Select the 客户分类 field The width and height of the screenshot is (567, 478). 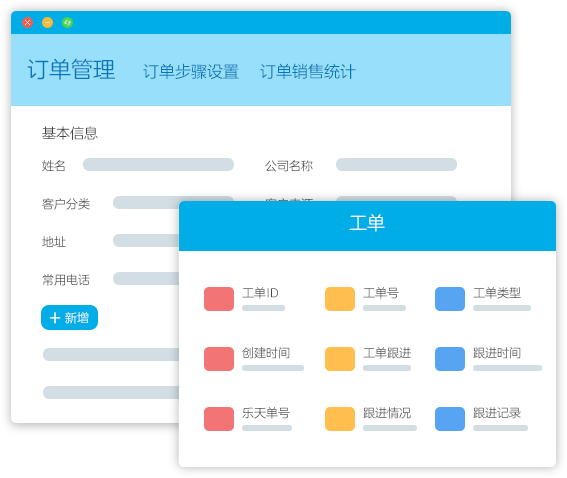[146, 202]
